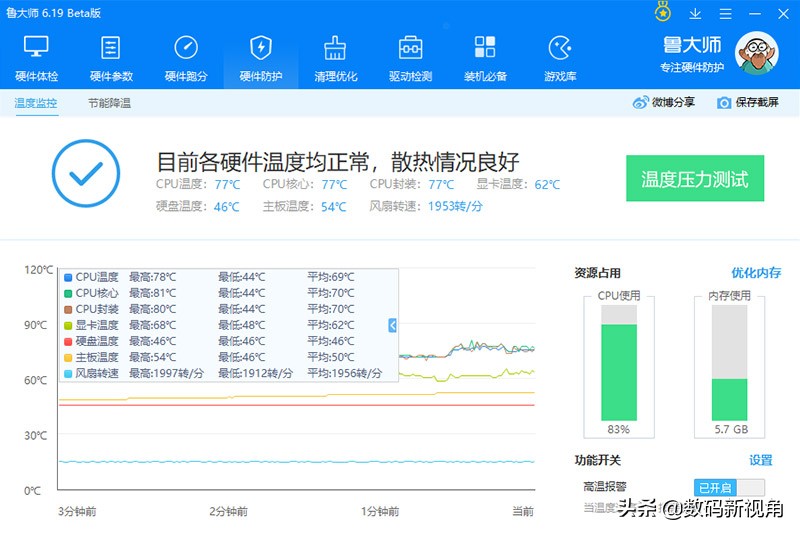800x534 pixels.
Task: Click the large blue checkmark status icon
Action: [x=86, y=173]
